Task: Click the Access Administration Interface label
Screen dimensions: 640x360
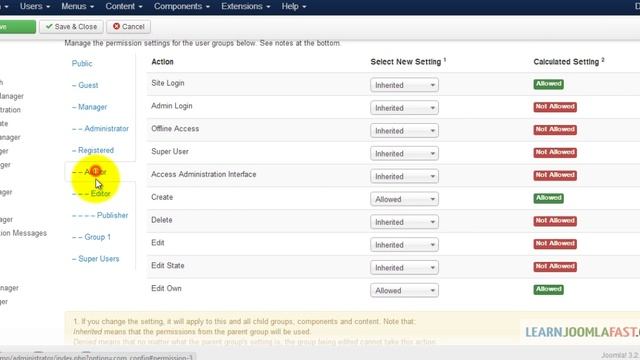Action: 204,174
